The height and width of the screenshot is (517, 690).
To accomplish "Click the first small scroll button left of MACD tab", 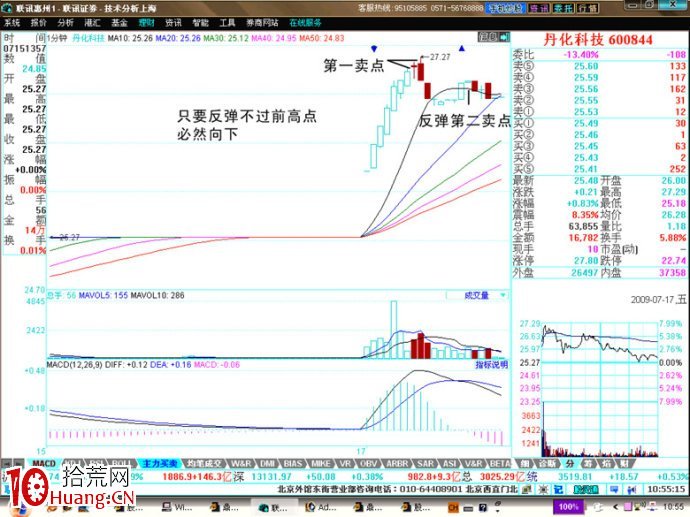I will tap(7, 463).
